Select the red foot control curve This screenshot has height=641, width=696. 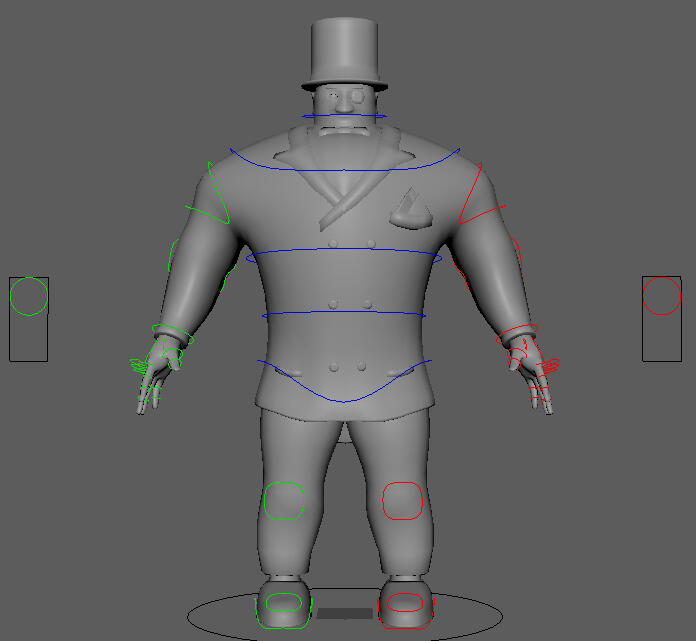tap(404, 603)
